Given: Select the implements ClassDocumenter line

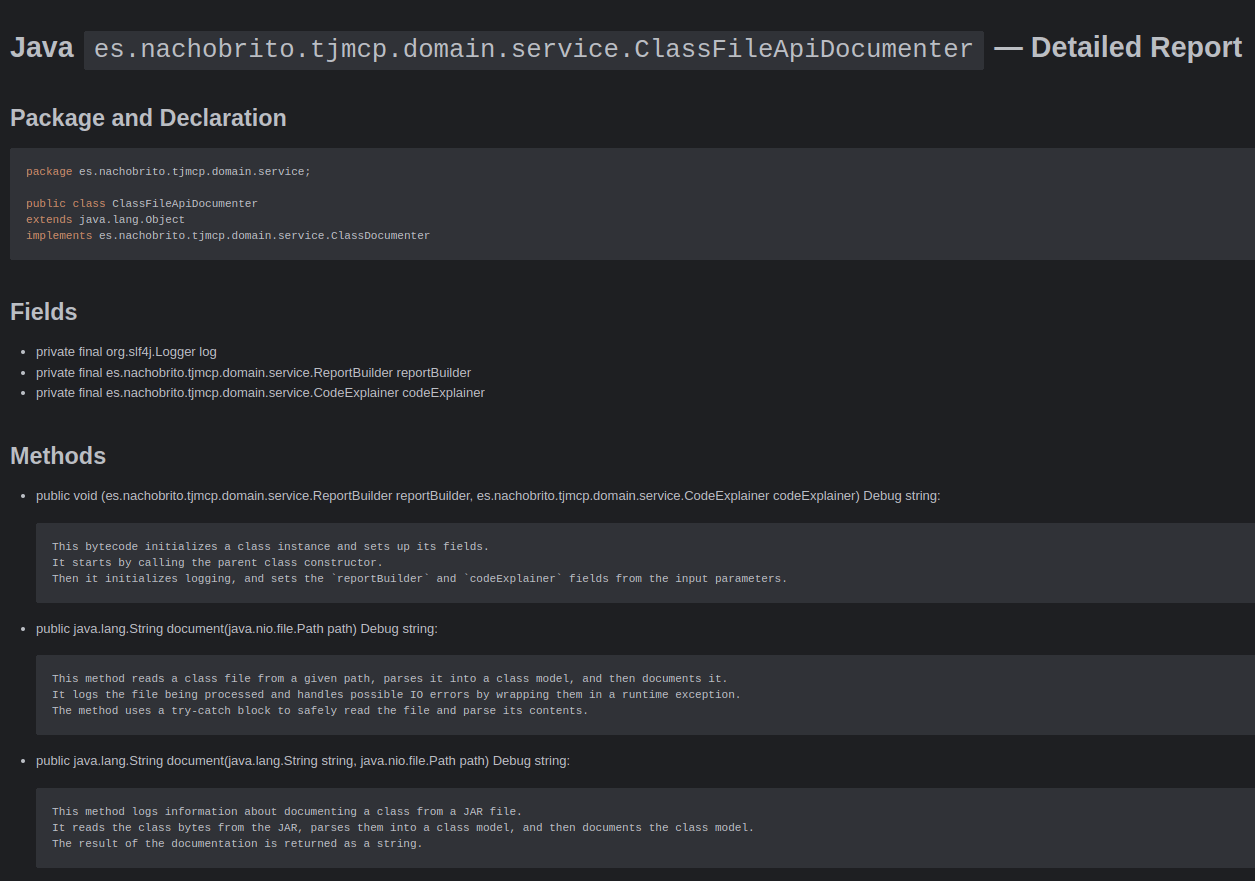Looking at the screenshot, I should coord(228,235).
